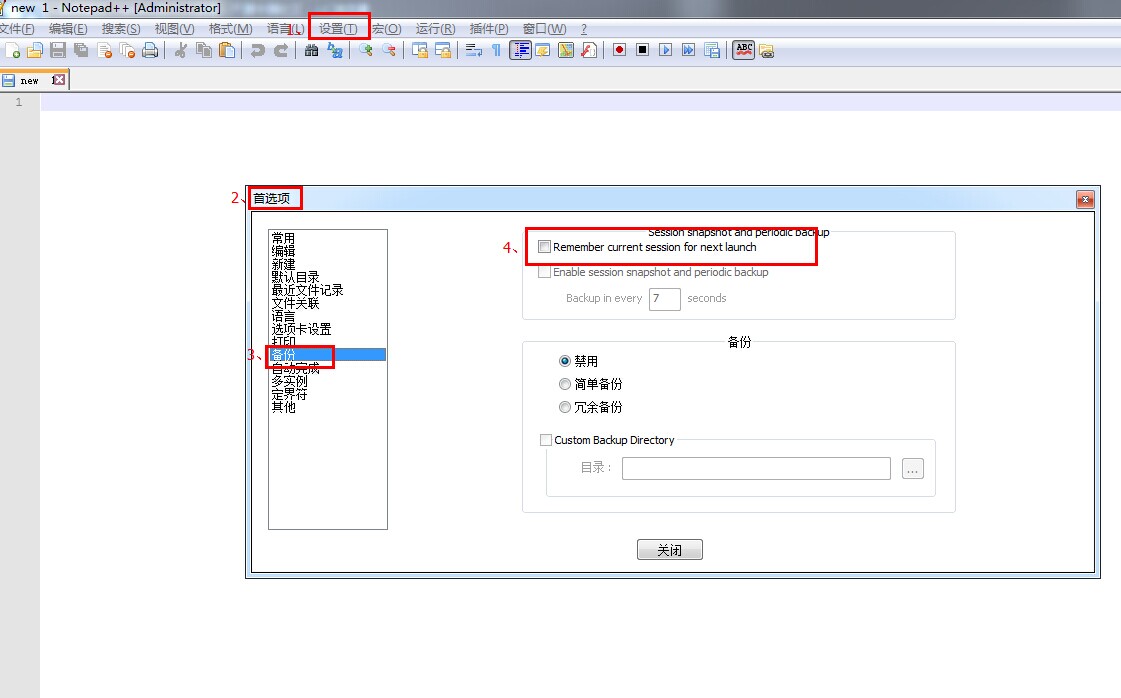The width and height of the screenshot is (1121, 698).
Task: Open the 格式(M) menu
Action: (x=230, y=29)
